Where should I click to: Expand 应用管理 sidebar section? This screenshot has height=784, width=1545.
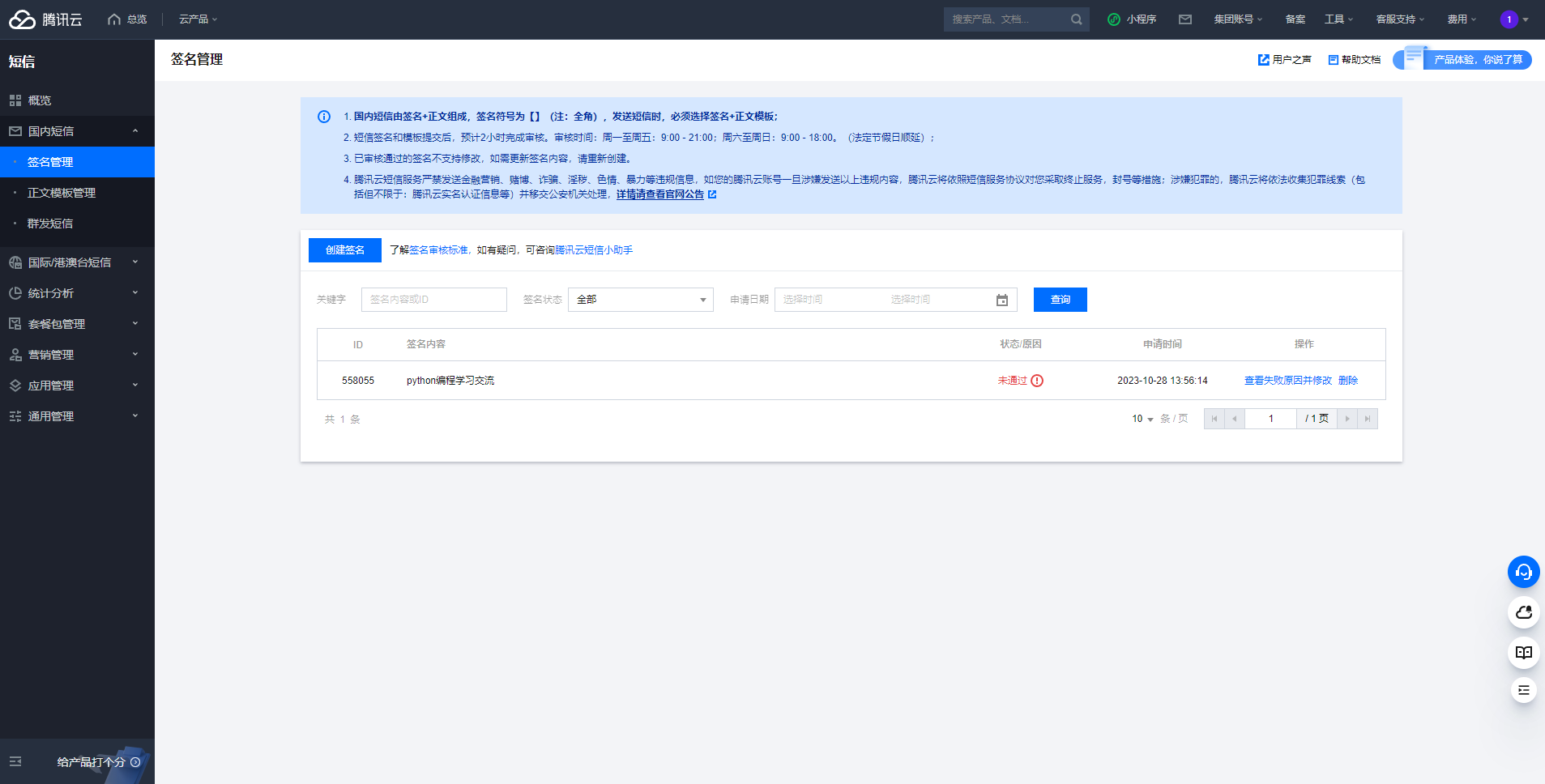pos(77,386)
